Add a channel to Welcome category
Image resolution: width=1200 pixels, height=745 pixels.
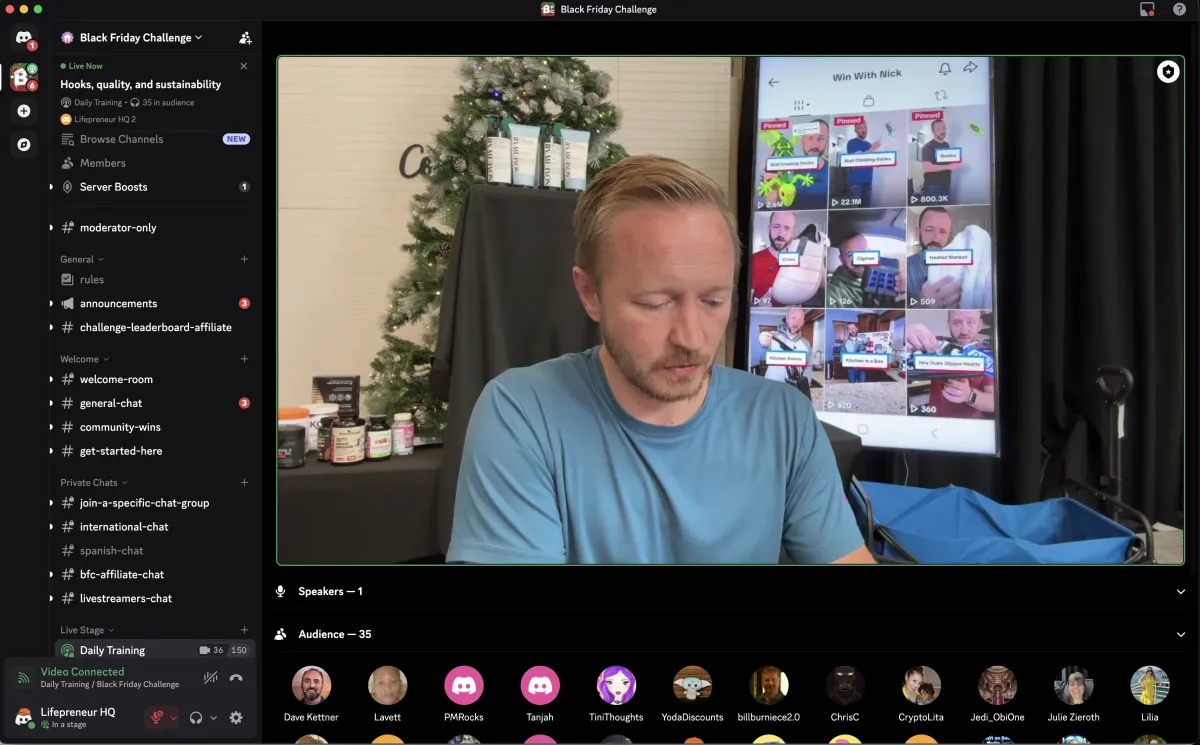(x=244, y=359)
